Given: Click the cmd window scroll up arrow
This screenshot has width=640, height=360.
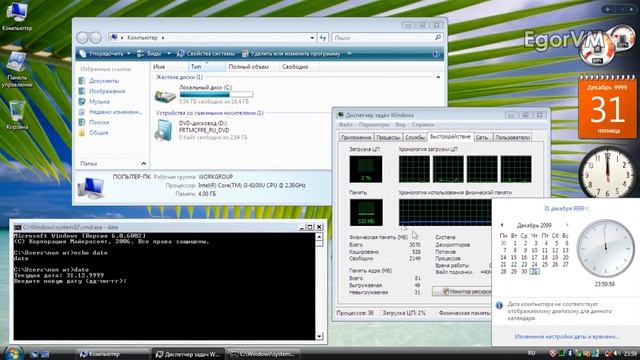Looking at the screenshot, I should click(319, 237).
